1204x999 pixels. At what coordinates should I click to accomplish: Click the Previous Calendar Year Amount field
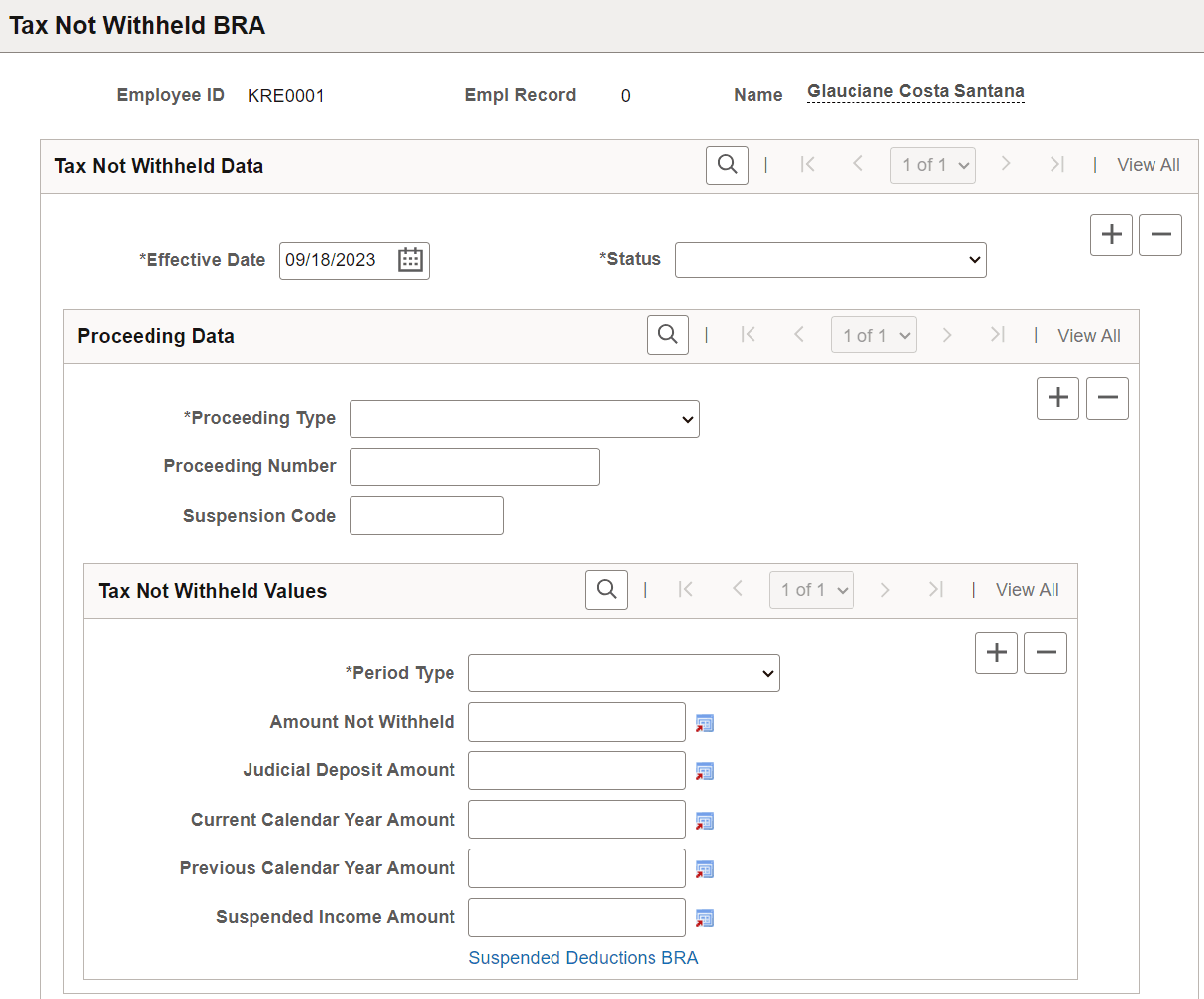coord(577,868)
